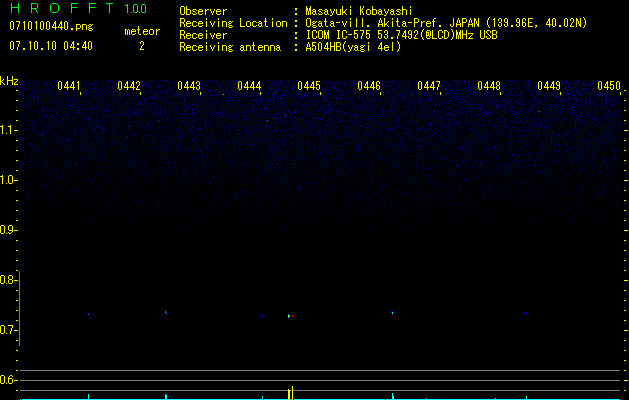Click the meteor count value 2
629x400 pixels.
(x=142, y=46)
